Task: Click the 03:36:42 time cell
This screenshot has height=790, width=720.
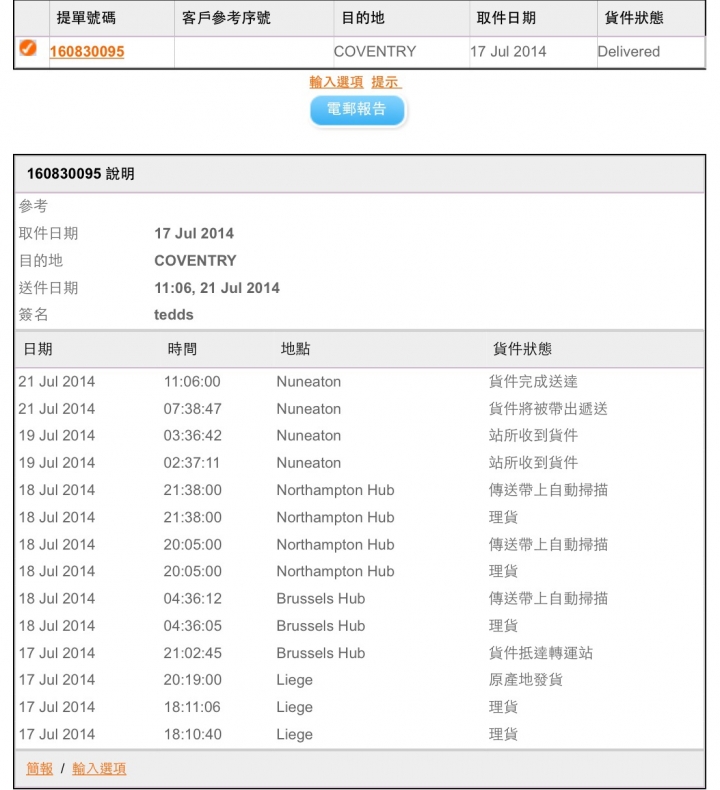Action: (192, 436)
